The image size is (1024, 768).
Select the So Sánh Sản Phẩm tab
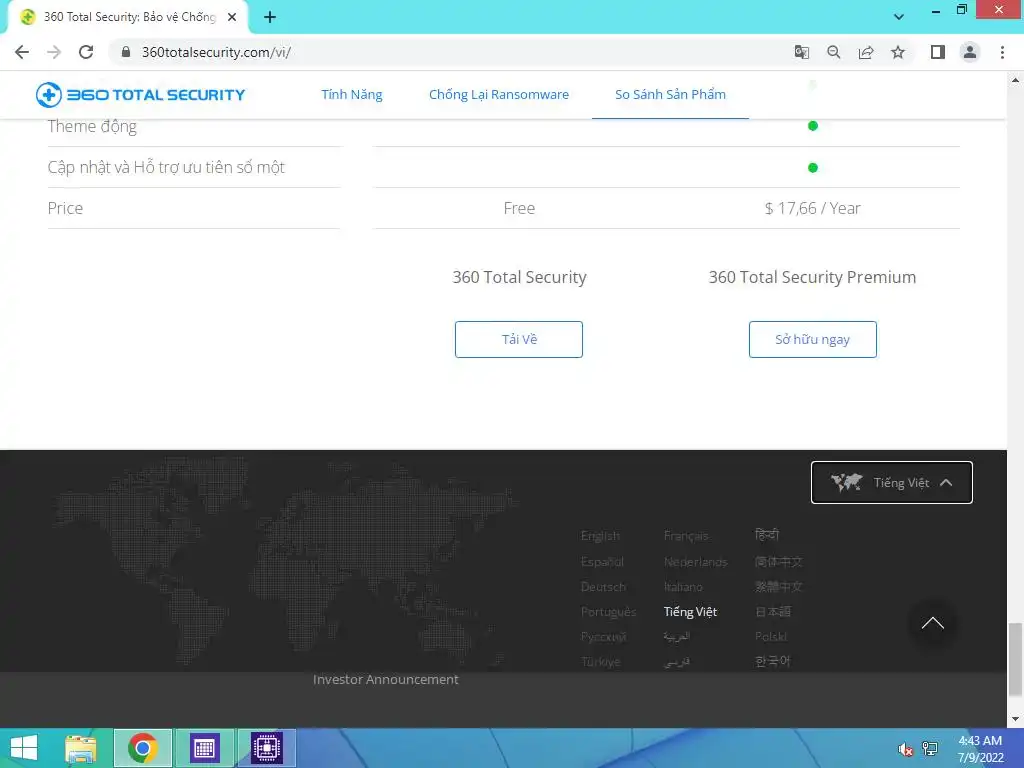pyautogui.click(x=670, y=95)
